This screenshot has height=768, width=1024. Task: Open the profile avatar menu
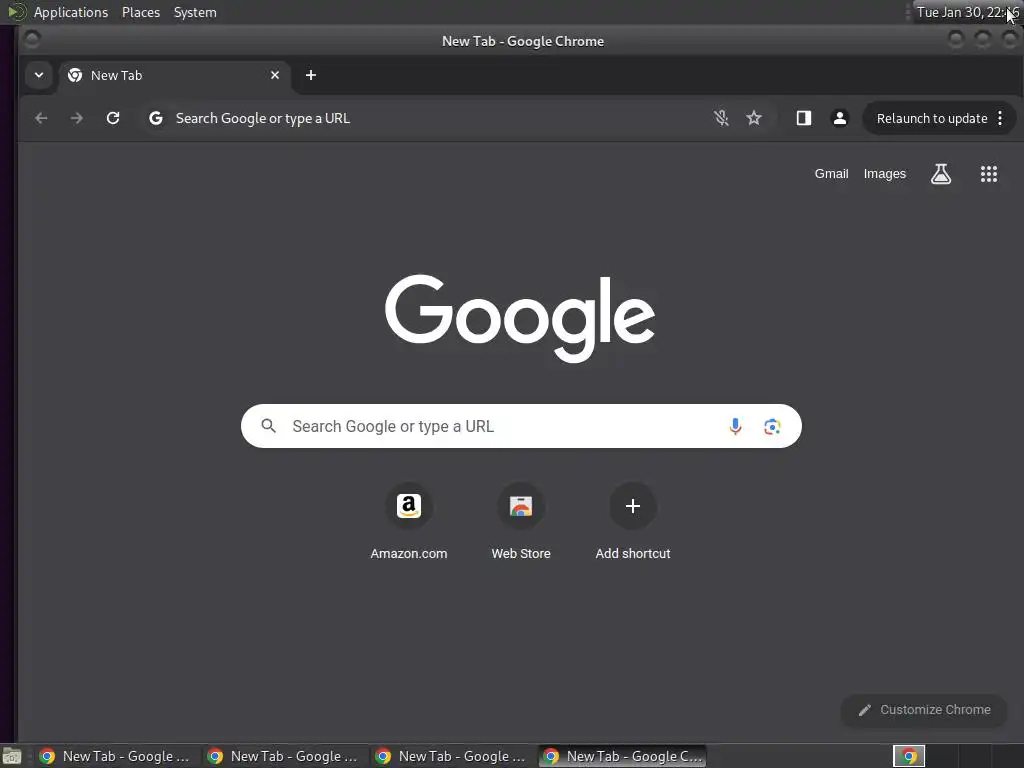(x=840, y=118)
